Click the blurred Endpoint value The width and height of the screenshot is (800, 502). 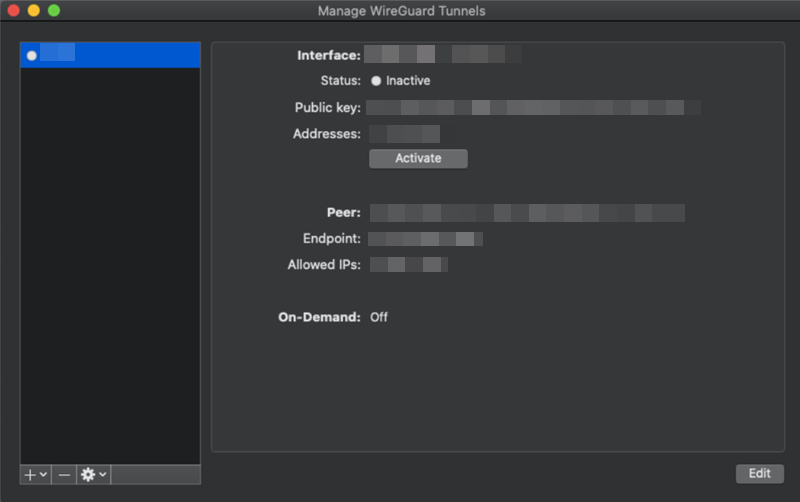tap(425, 239)
